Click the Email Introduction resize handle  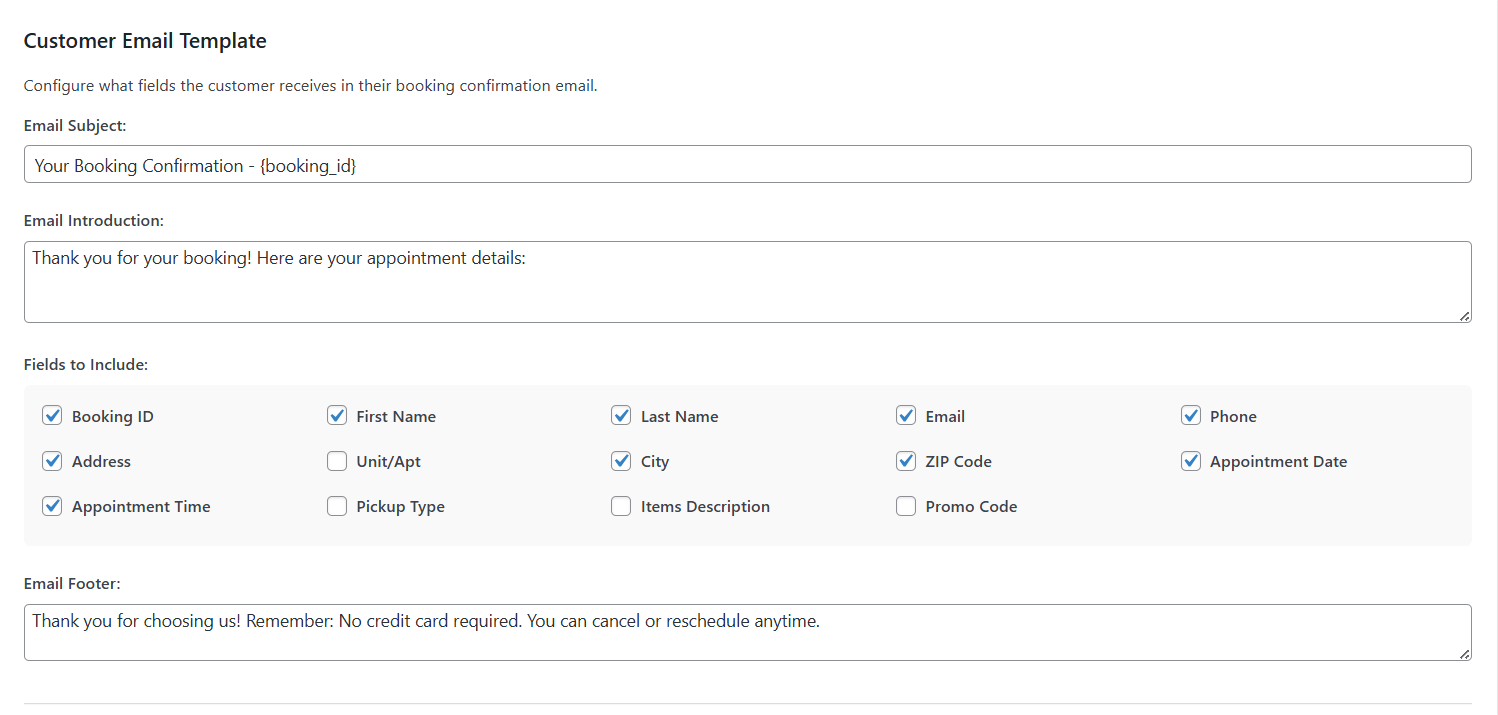coord(1464,317)
